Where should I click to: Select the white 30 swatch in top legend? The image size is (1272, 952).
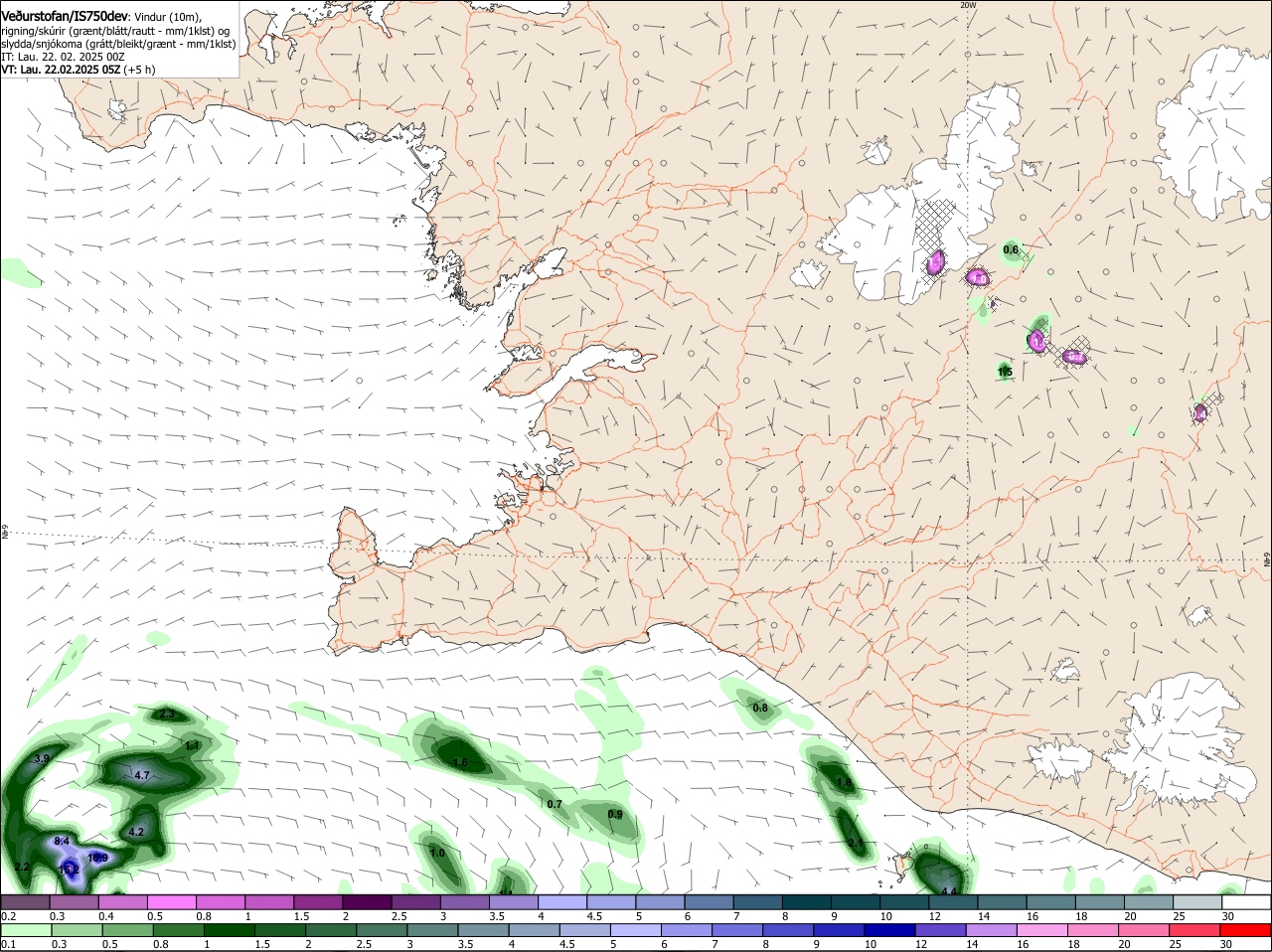(1247, 902)
